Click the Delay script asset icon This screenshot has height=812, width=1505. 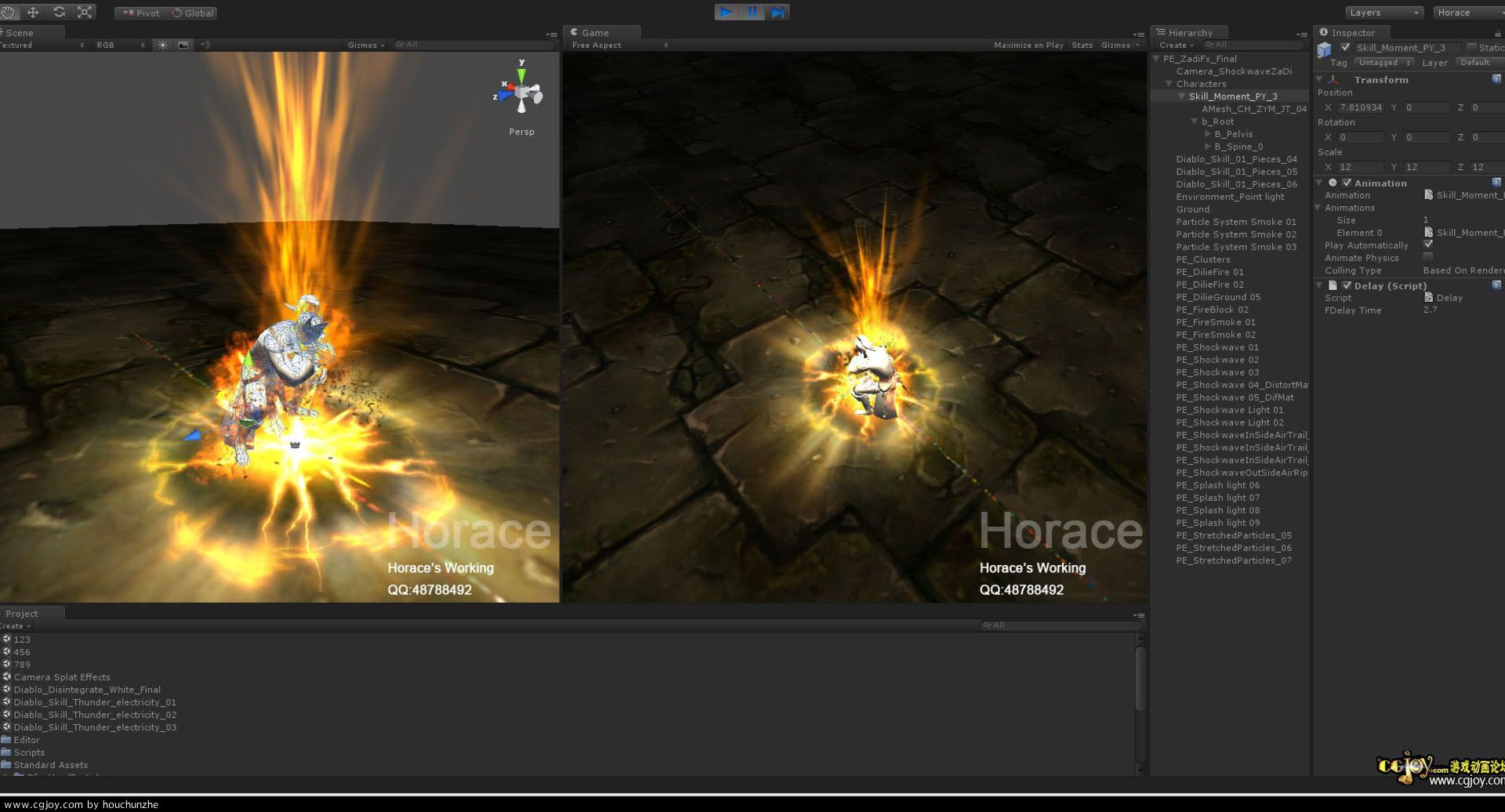1428,298
